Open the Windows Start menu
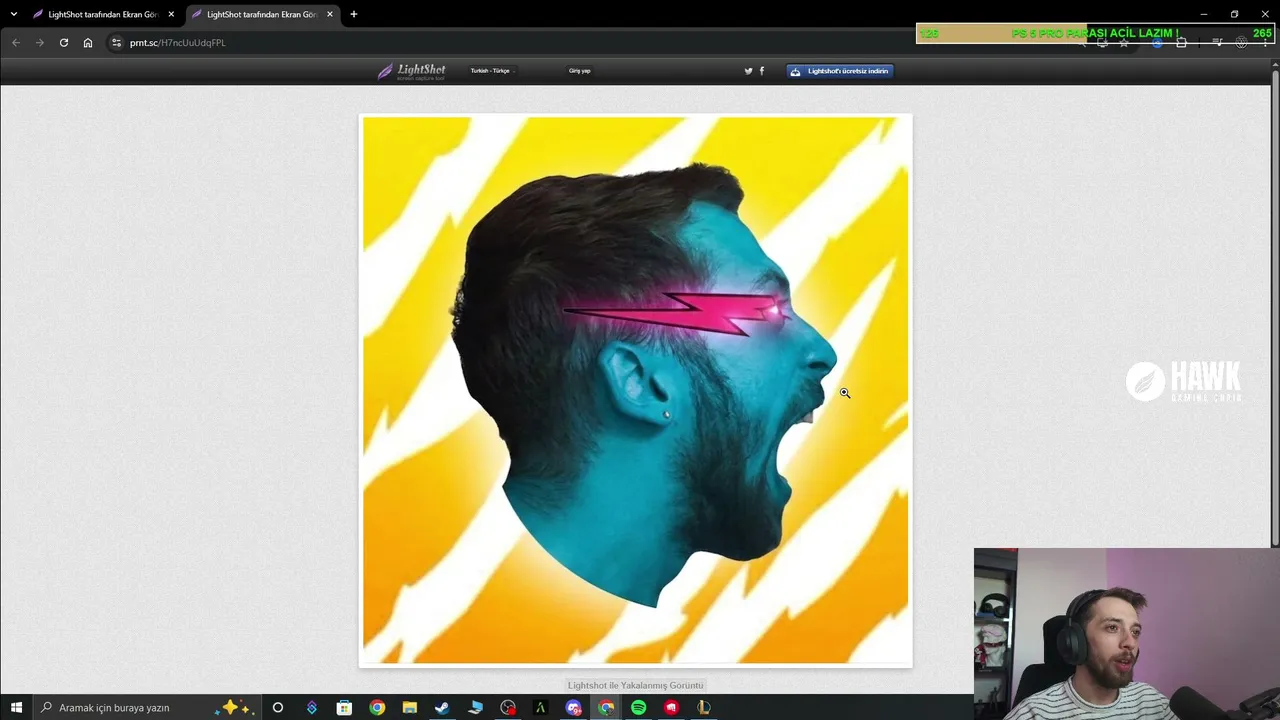 (x=16, y=707)
